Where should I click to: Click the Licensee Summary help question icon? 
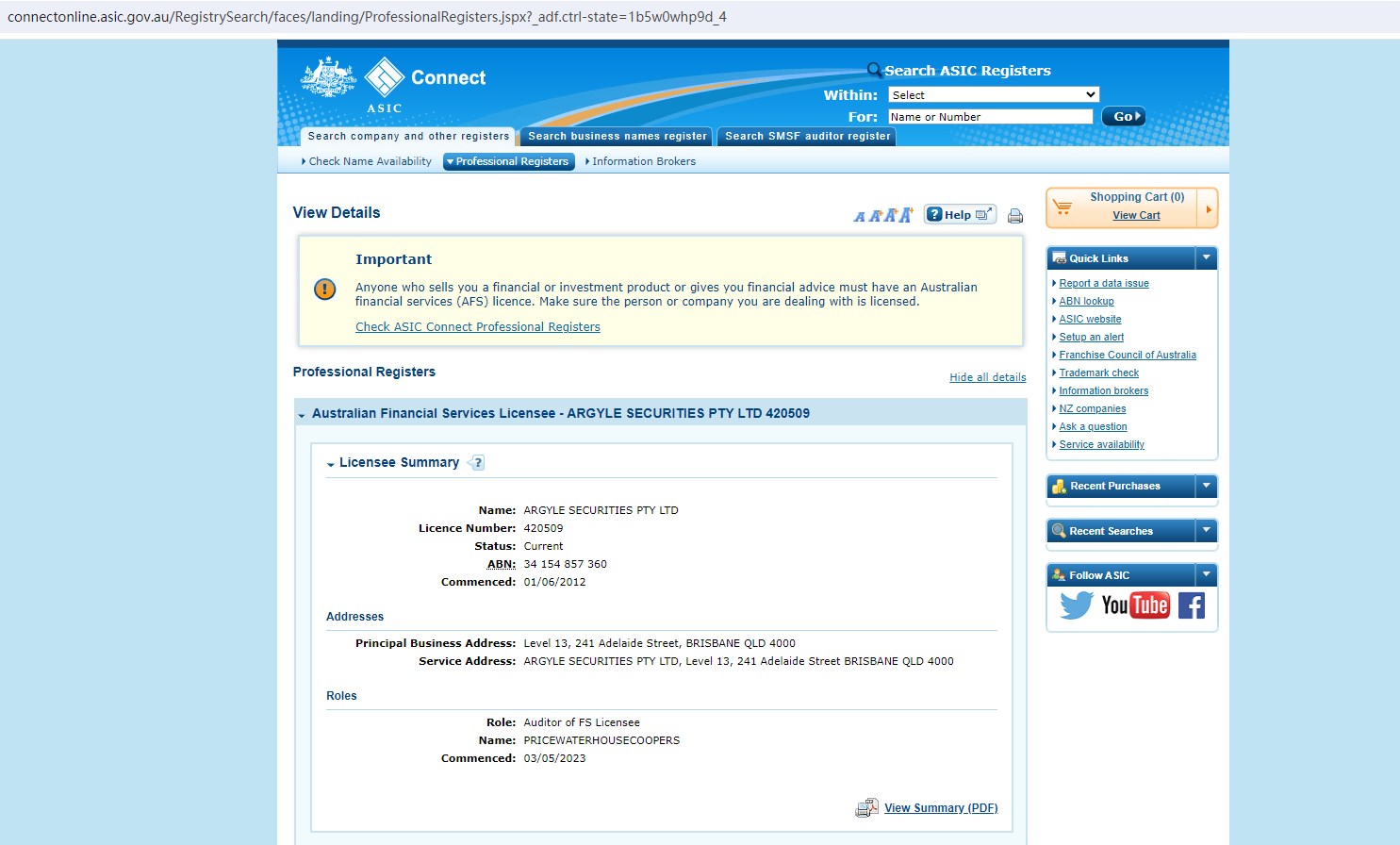pyautogui.click(x=477, y=463)
